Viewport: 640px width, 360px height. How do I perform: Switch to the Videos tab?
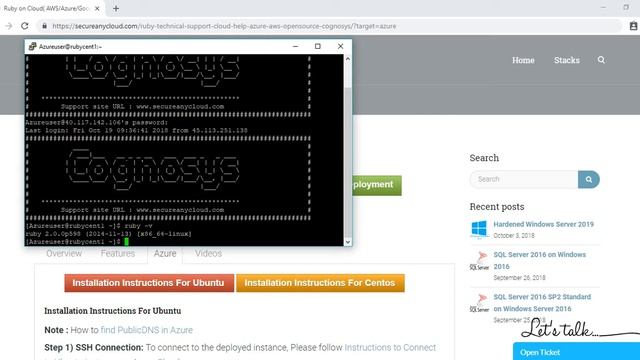[x=208, y=253]
